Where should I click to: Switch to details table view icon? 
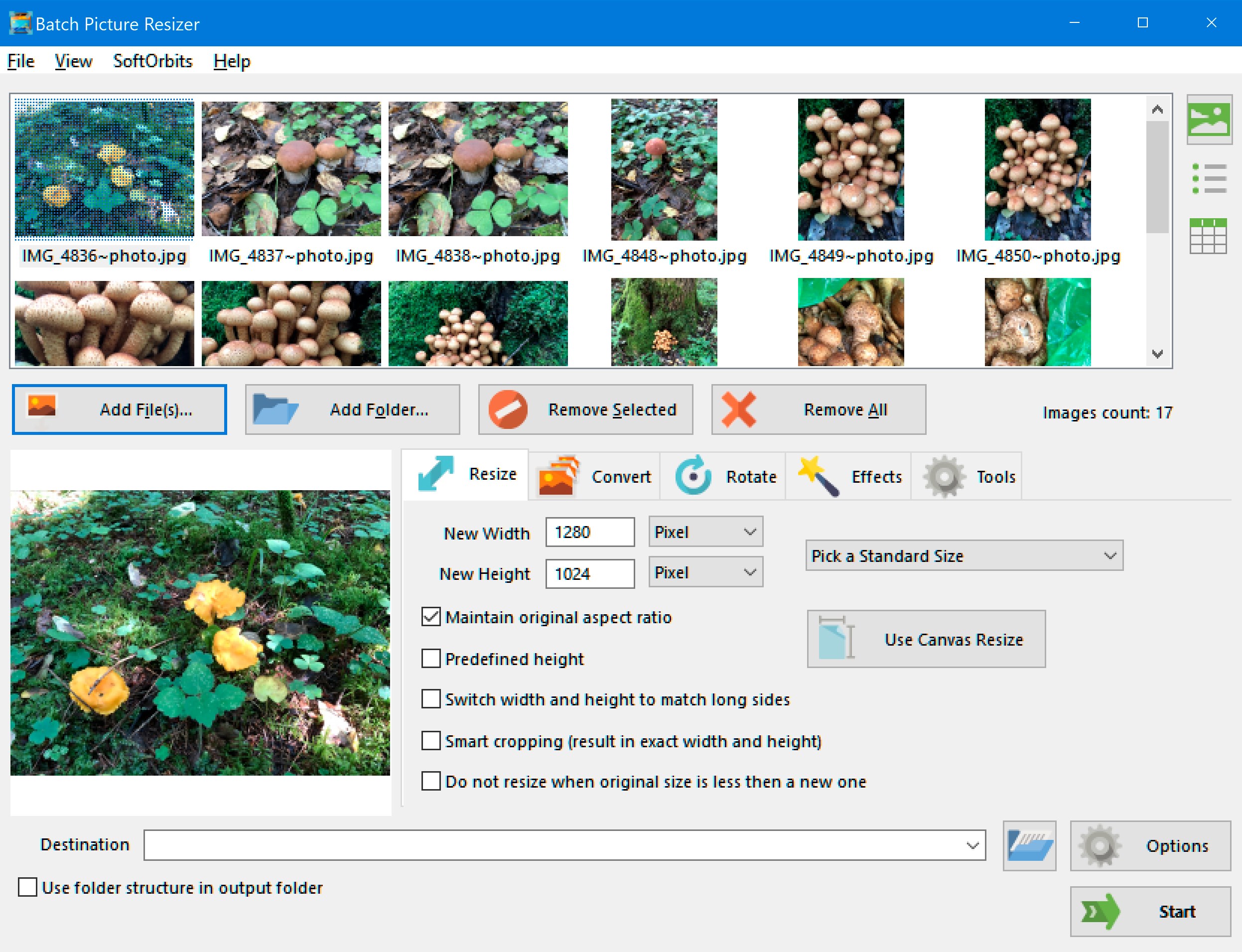pyautogui.click(x=1209, y=236)
